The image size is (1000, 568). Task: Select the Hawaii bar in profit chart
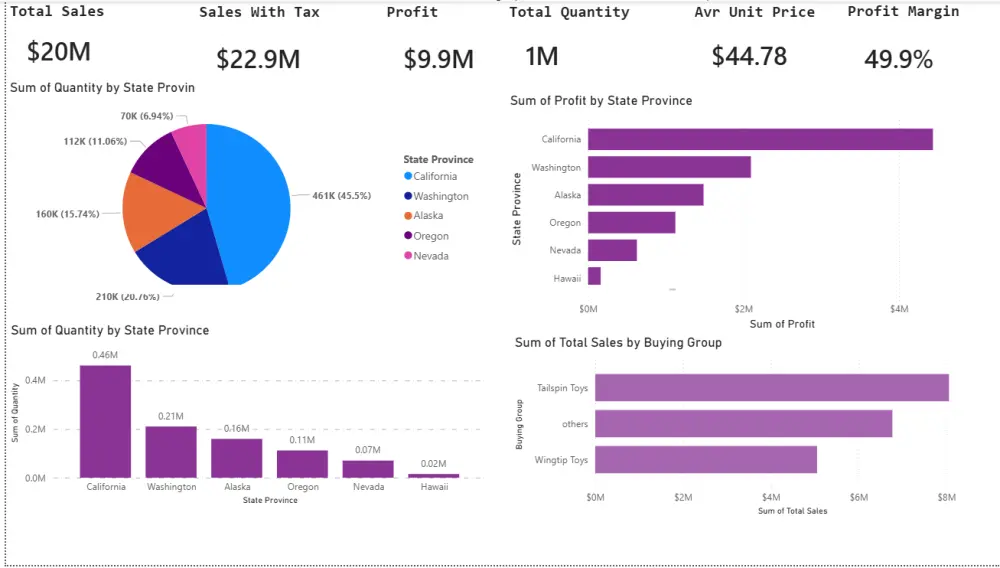pyautogui.click(x=594, y=276)
